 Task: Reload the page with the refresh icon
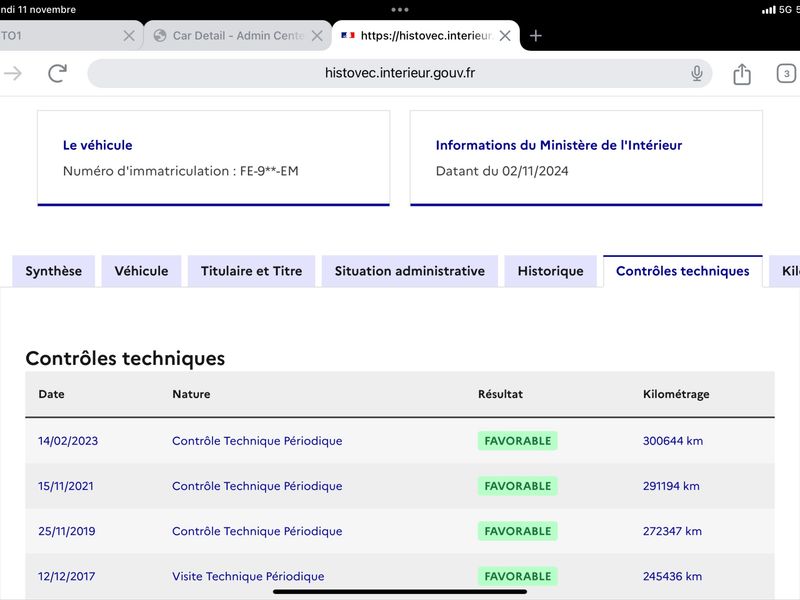pyautogui.click(x=57, y=73)
